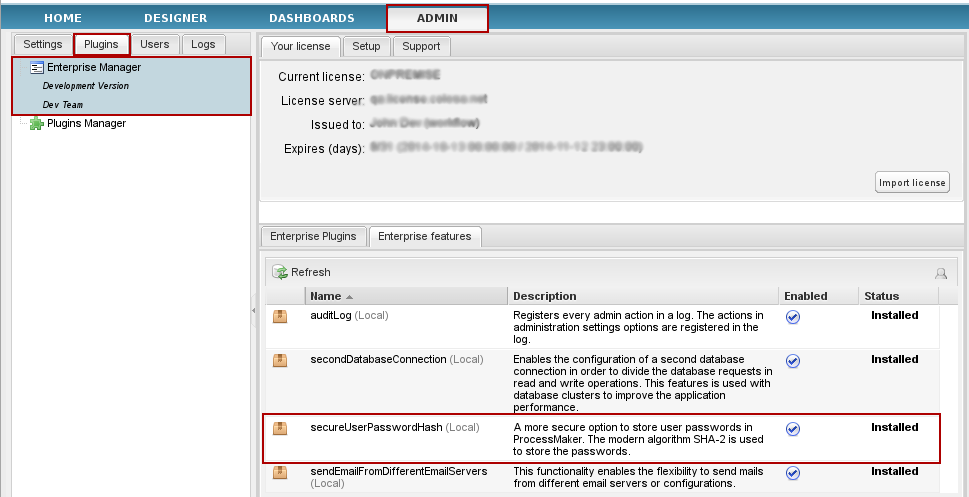Click the Import license button
This screenshot has height=497, width=969.
tap(912, 183)
